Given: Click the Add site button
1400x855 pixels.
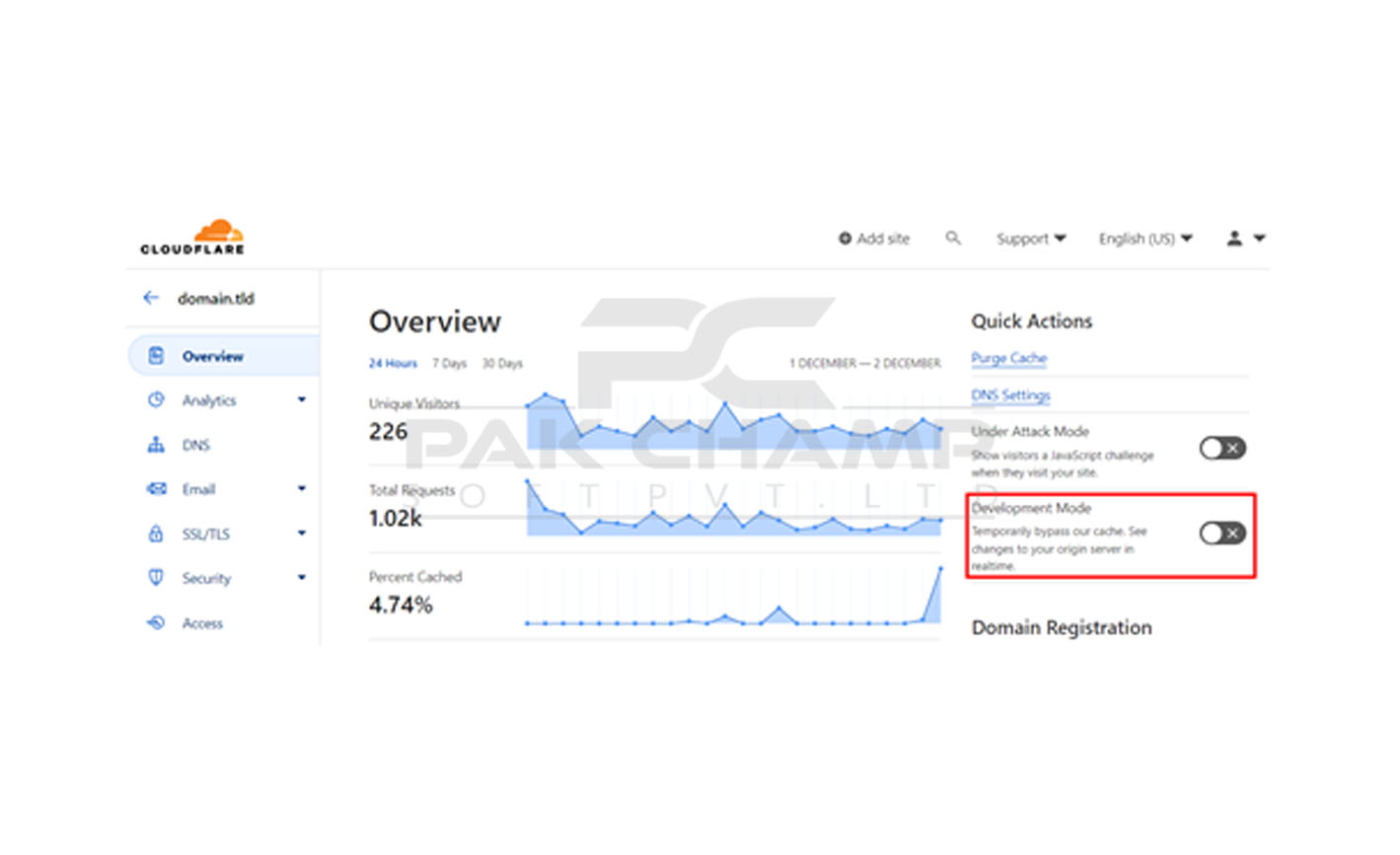Looking at the screenshot, I should pos(874,239).
